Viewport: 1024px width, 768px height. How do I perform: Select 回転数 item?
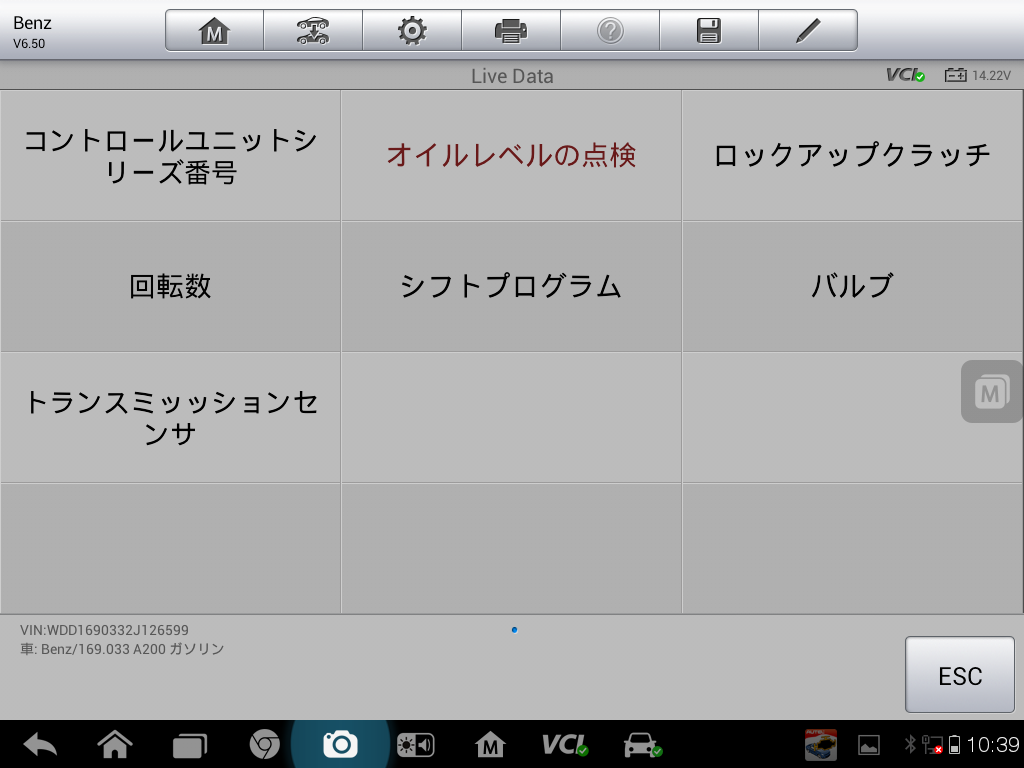[x=170, y=287]
